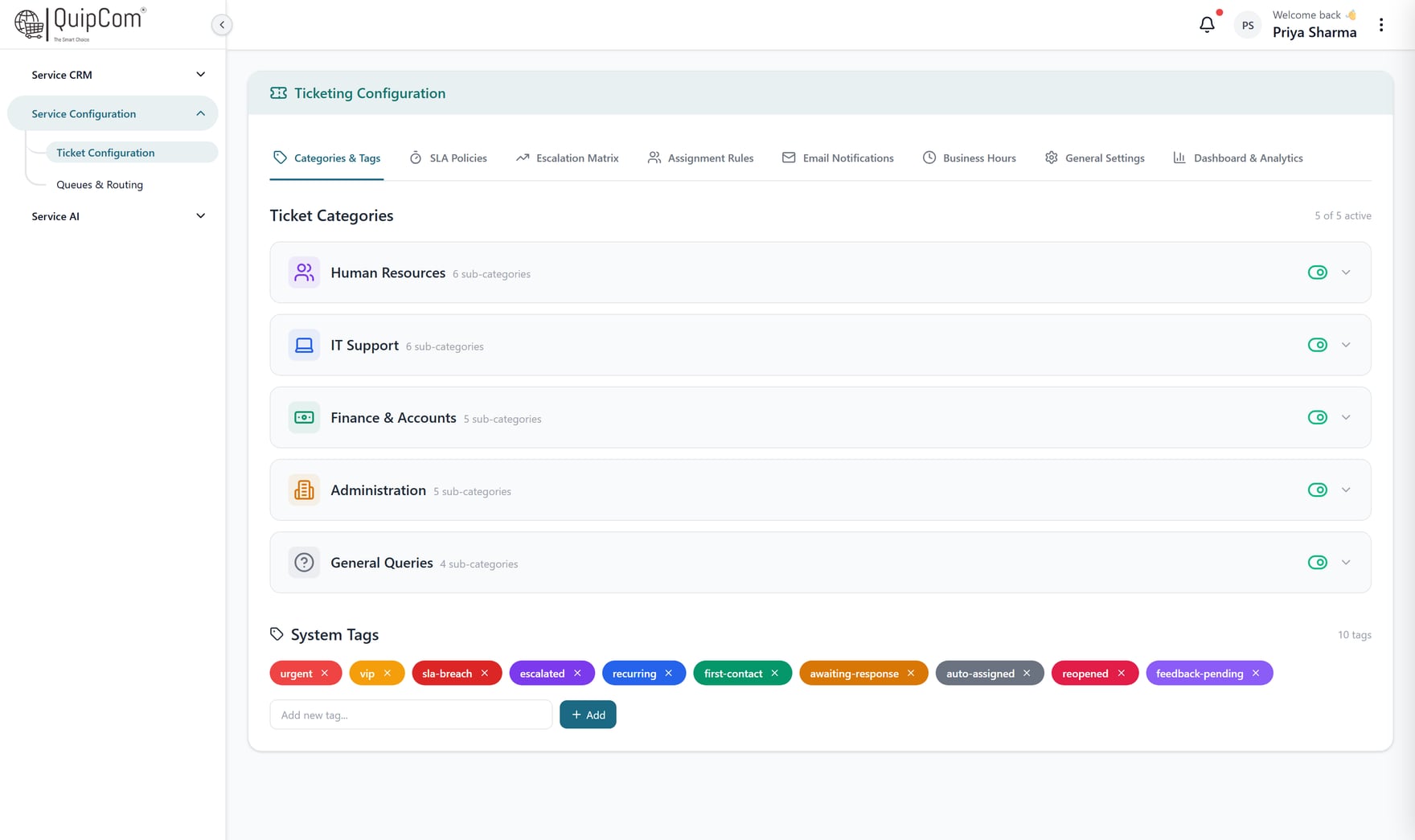The image size is (1415, 840).
Task: Collapse the Service Configuration menu
Action: [x=113, y=113]
